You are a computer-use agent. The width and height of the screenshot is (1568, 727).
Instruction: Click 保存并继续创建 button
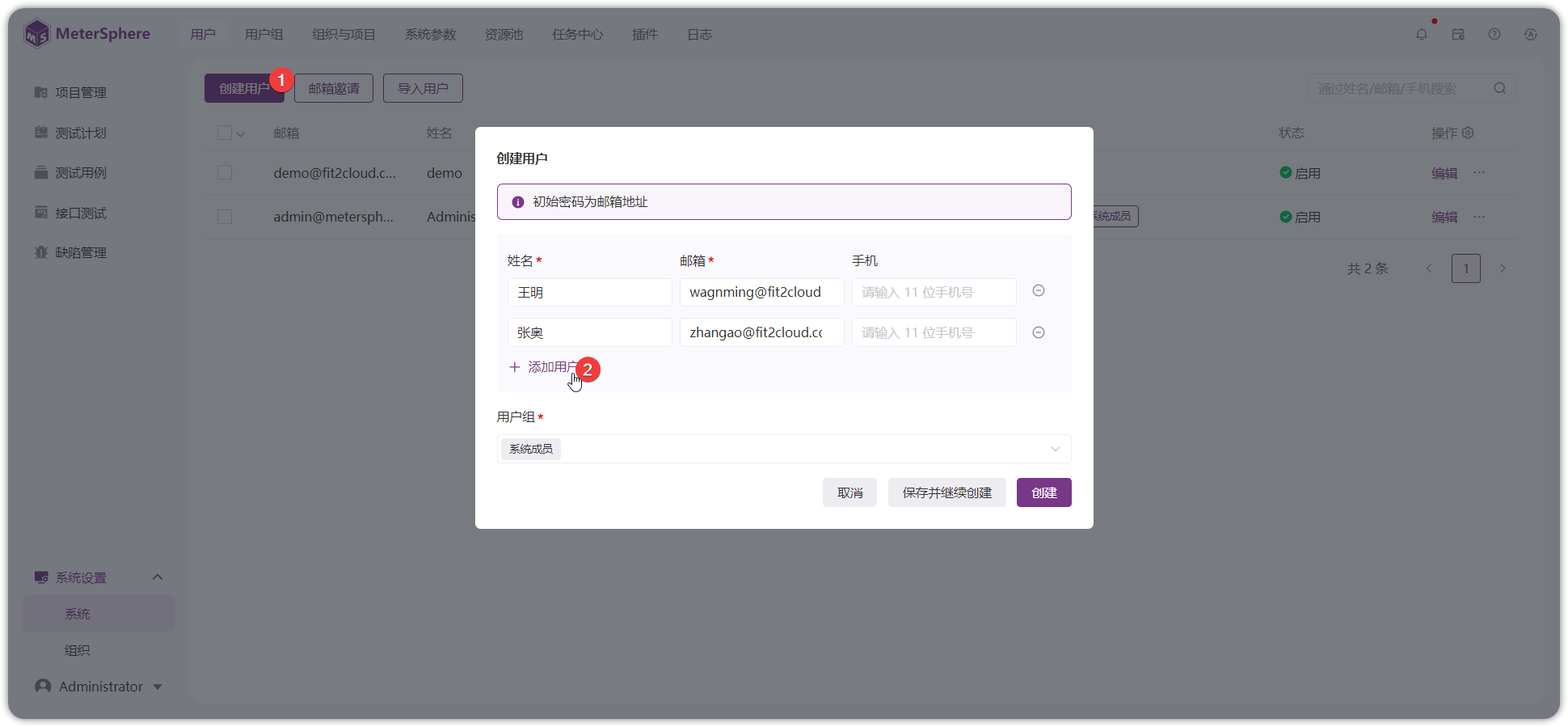[x=947, y=492]
